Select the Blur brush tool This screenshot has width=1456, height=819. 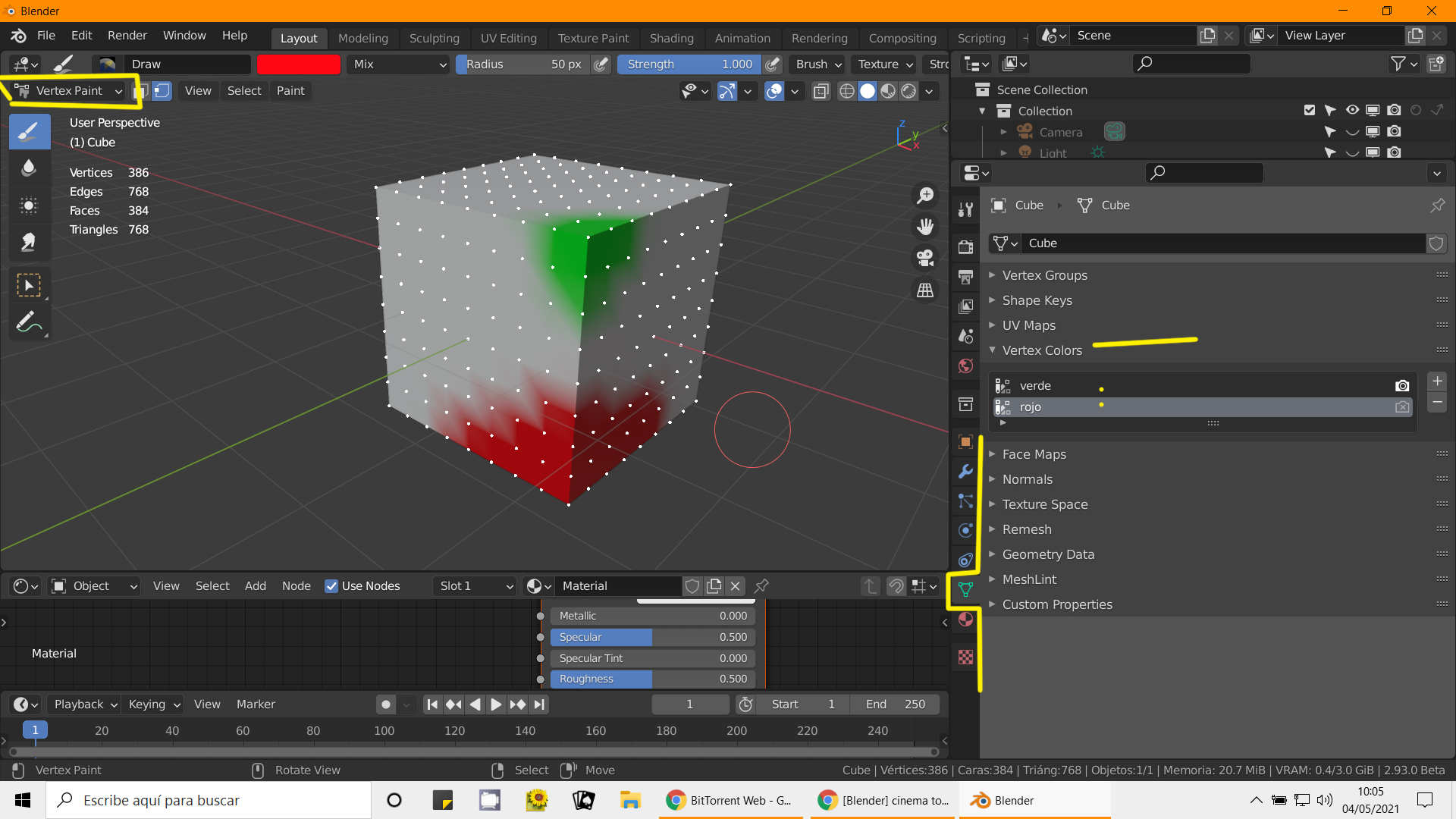pos(29,168)
